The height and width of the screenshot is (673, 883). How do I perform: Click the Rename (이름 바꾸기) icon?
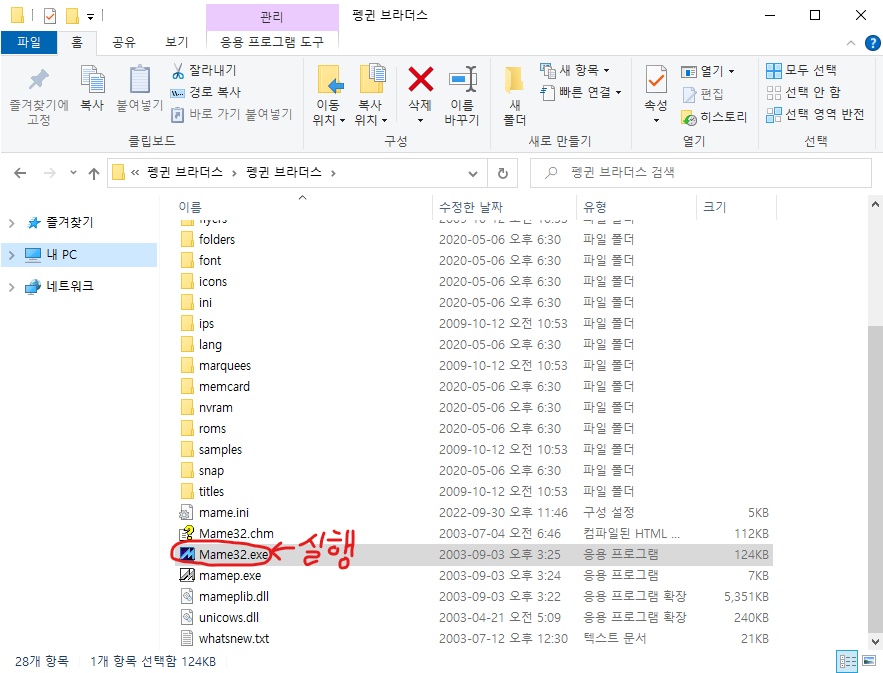point(462,79)
